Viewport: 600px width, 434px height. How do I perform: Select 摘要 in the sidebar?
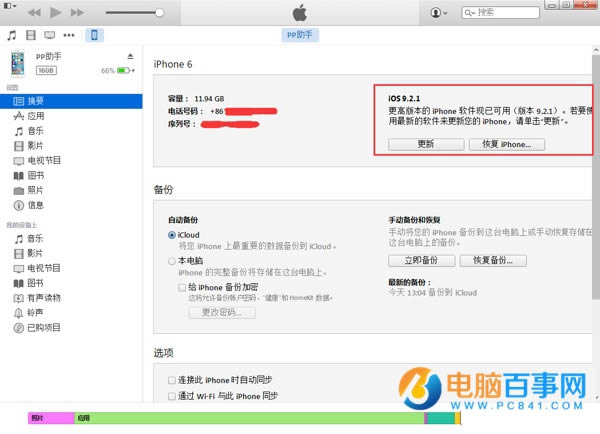coord(71,101)
